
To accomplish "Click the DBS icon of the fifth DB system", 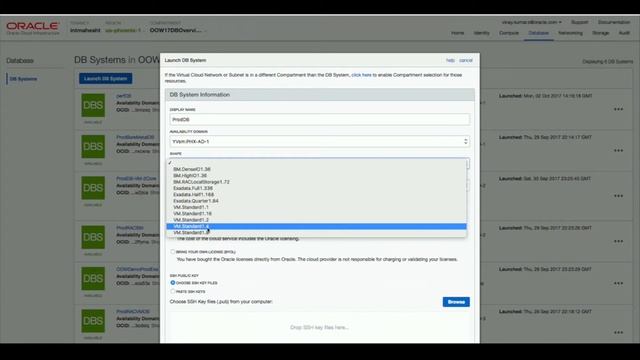I will pyautogui.click(x=93, y=279).
